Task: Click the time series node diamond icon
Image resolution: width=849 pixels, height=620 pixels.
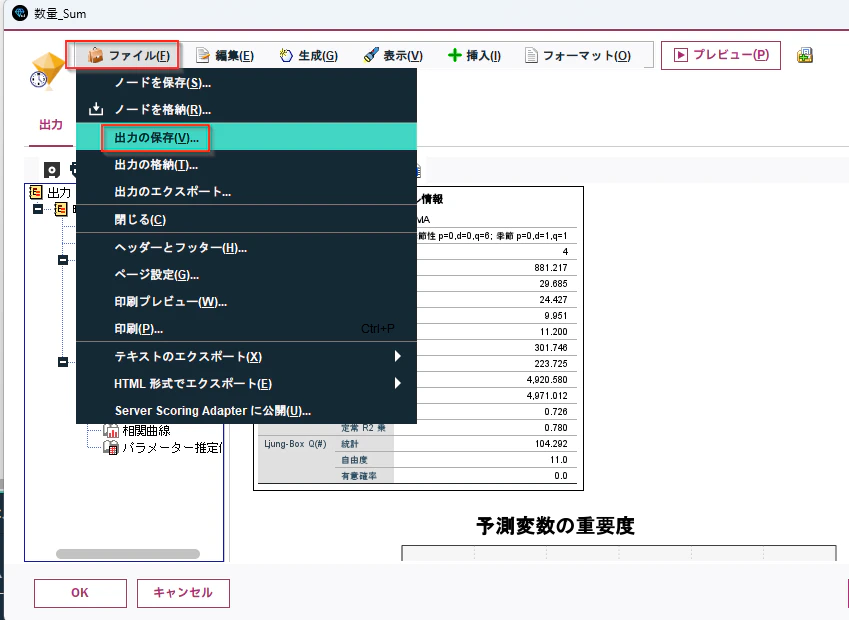Action: click(x=45, y=70)
